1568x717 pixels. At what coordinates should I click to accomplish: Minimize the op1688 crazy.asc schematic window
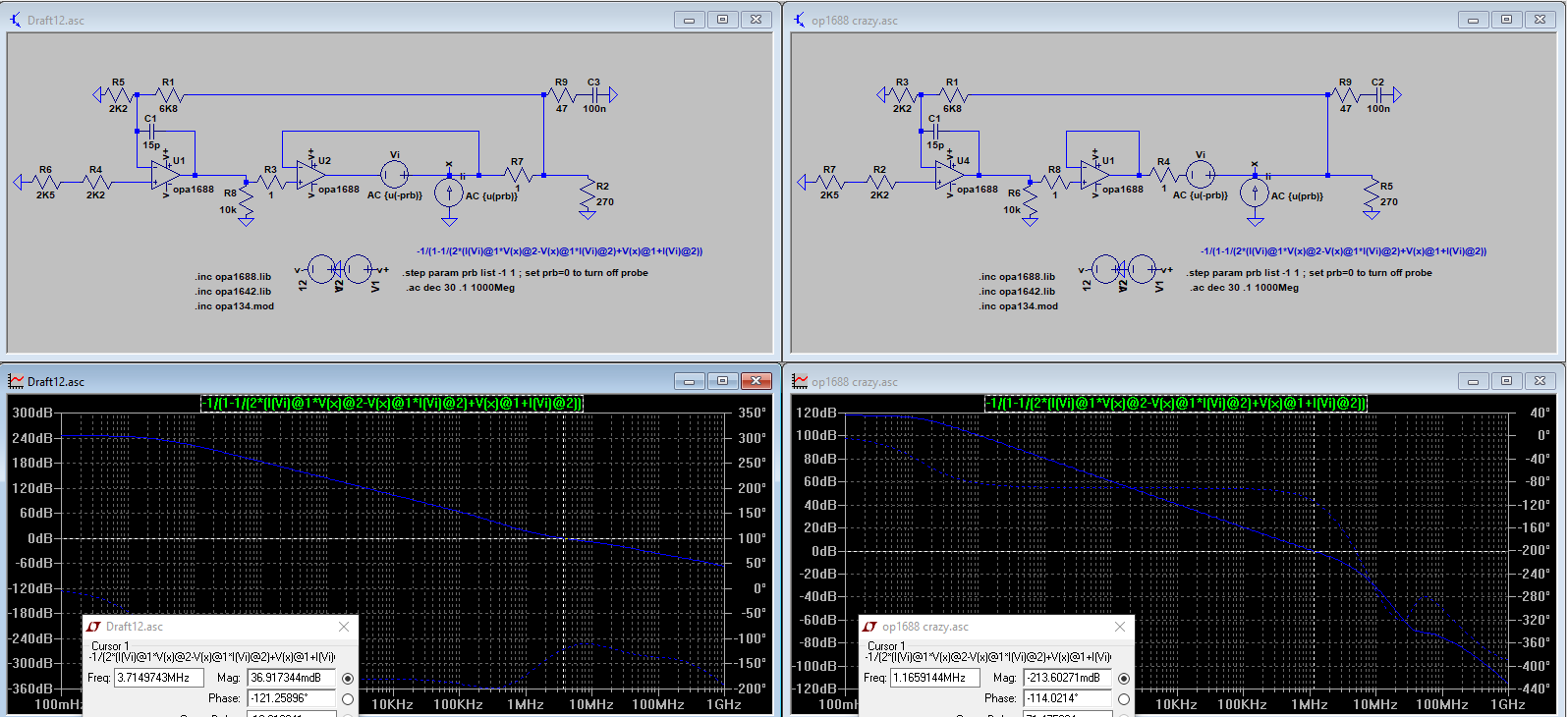(1473, 20)
